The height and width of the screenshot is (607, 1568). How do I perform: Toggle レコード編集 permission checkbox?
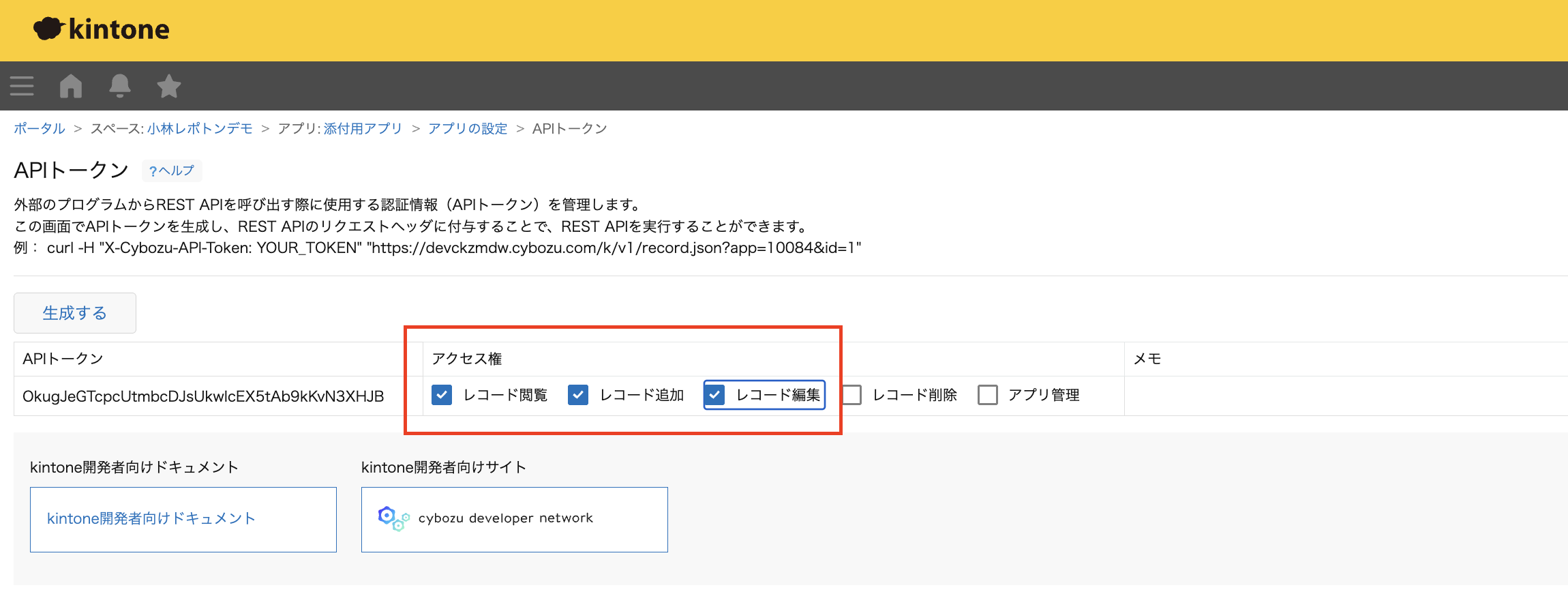click(714, 395)
